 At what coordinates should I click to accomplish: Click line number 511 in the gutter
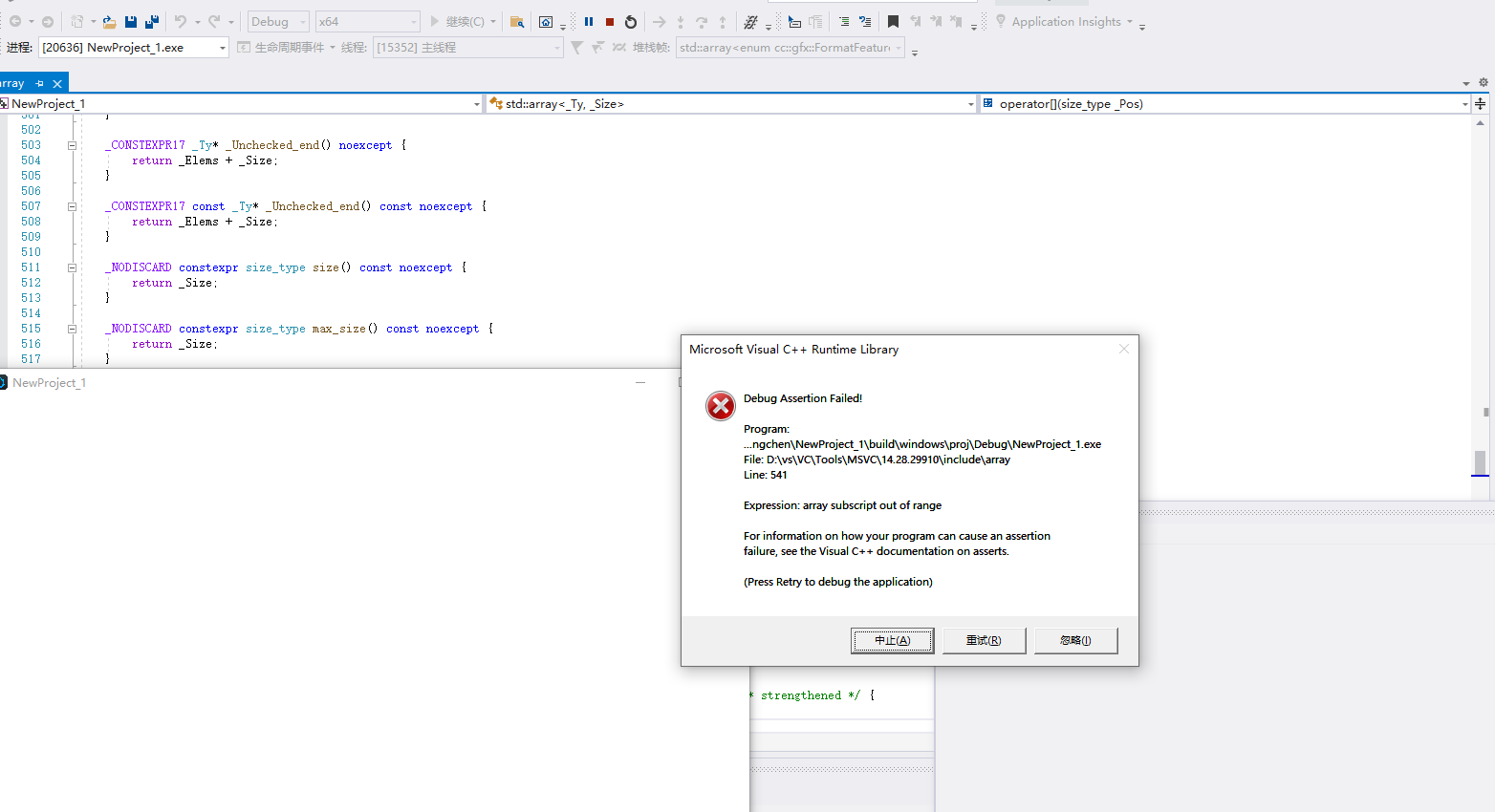coord(31,267)
